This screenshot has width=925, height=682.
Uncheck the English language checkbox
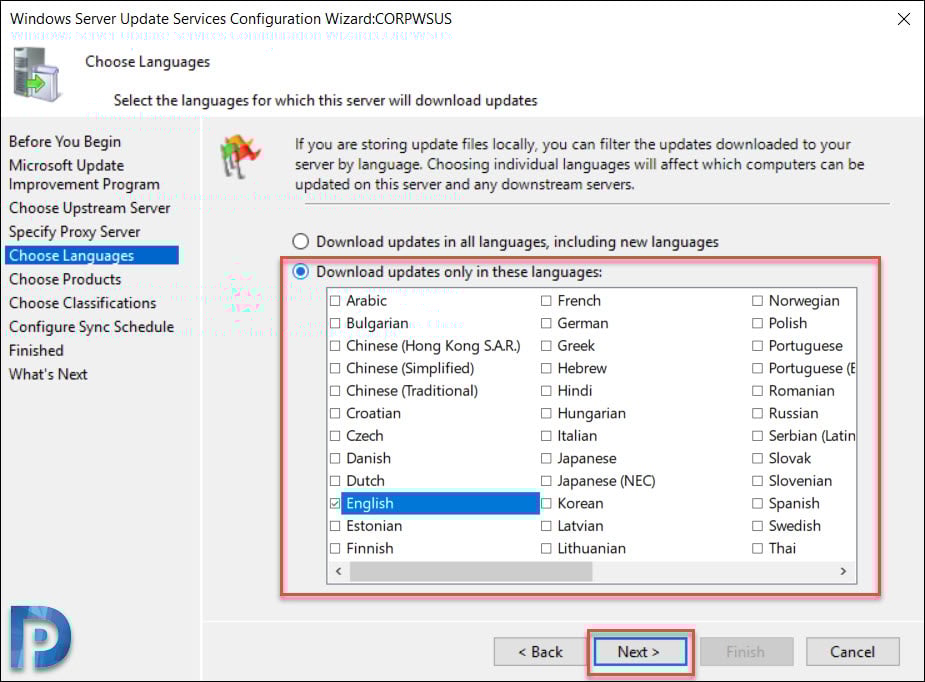(x=335, y=503)
